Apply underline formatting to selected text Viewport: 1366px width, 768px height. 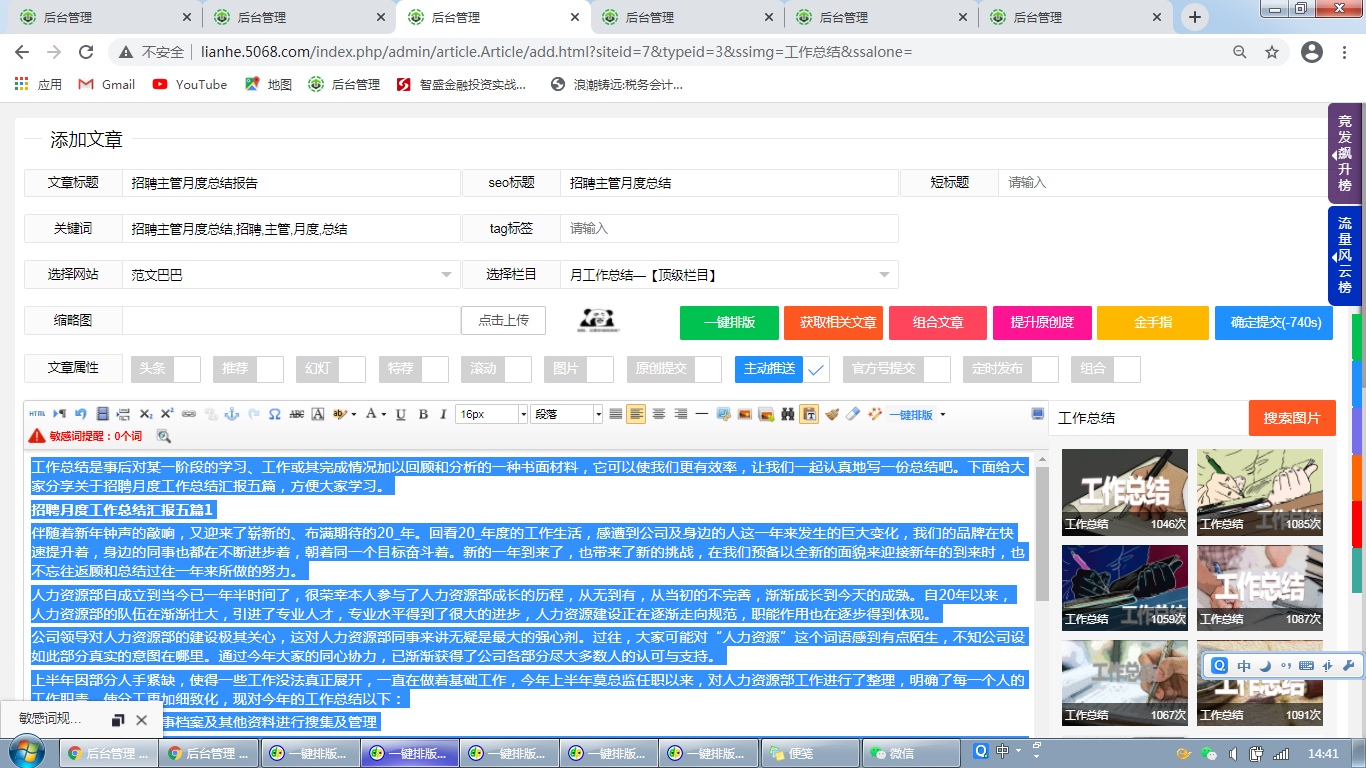402,413
